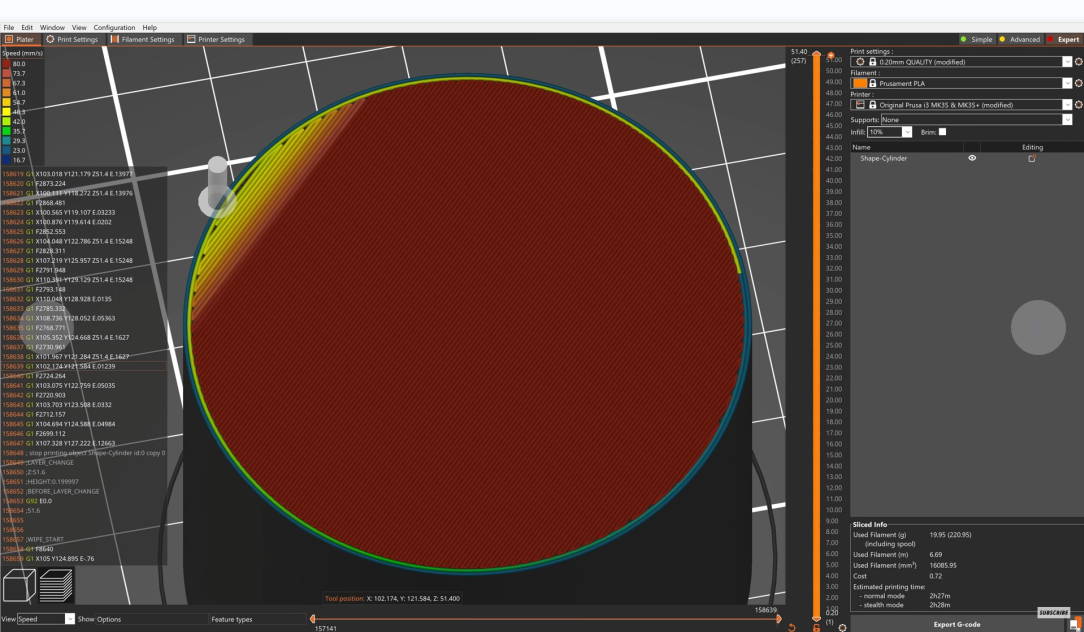The image size is (1084, 632).
Task: Click 'normal mode' print time 2h27m
Action: (x=940, y=595)
